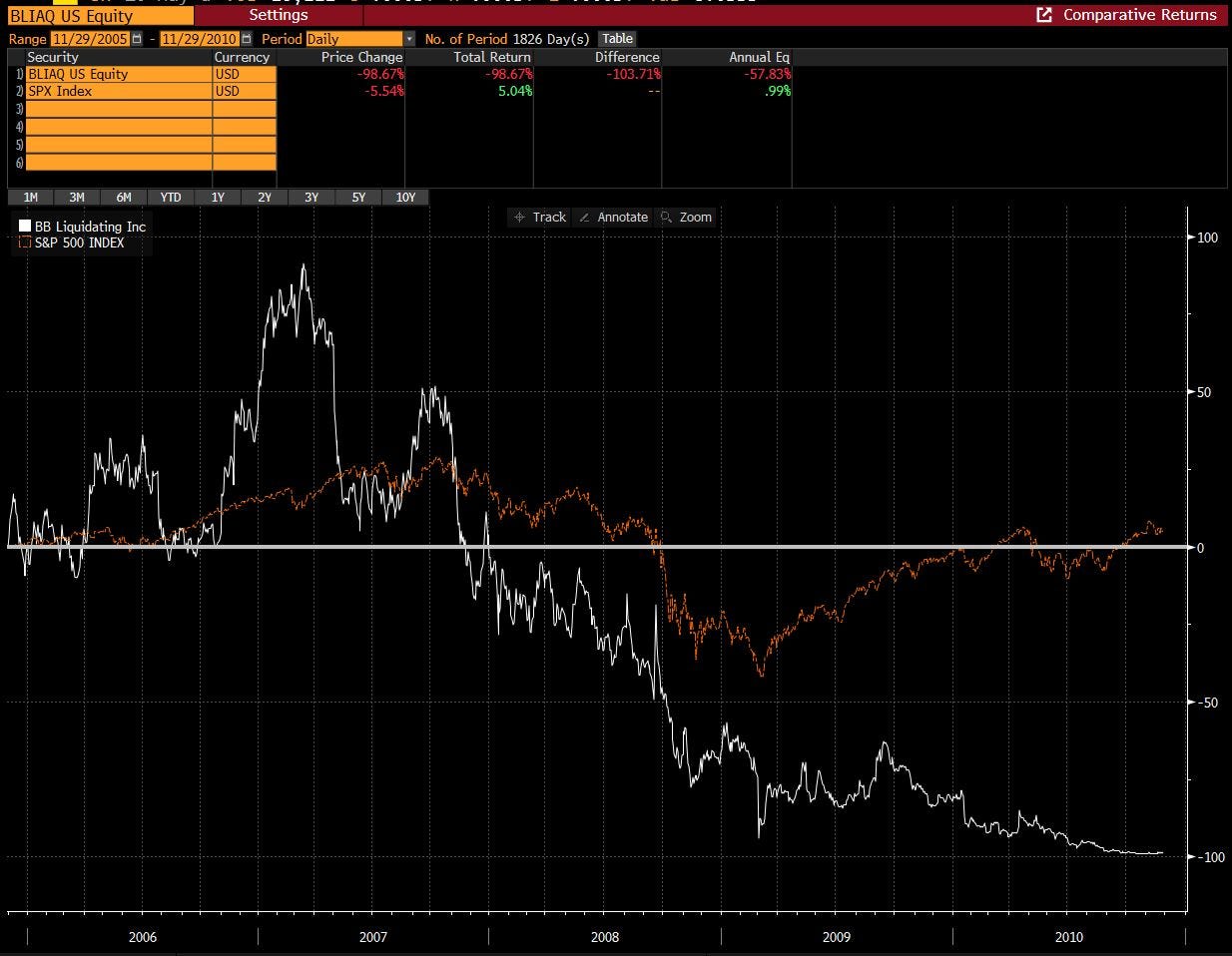Screen dimensions: 1232x956
Task: Click the Currency column header
Action: point(242,57)
